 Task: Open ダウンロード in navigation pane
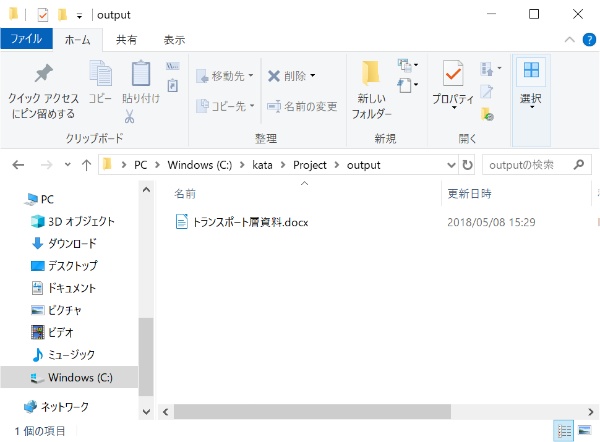pyautogui.click(x=64, y=243)
